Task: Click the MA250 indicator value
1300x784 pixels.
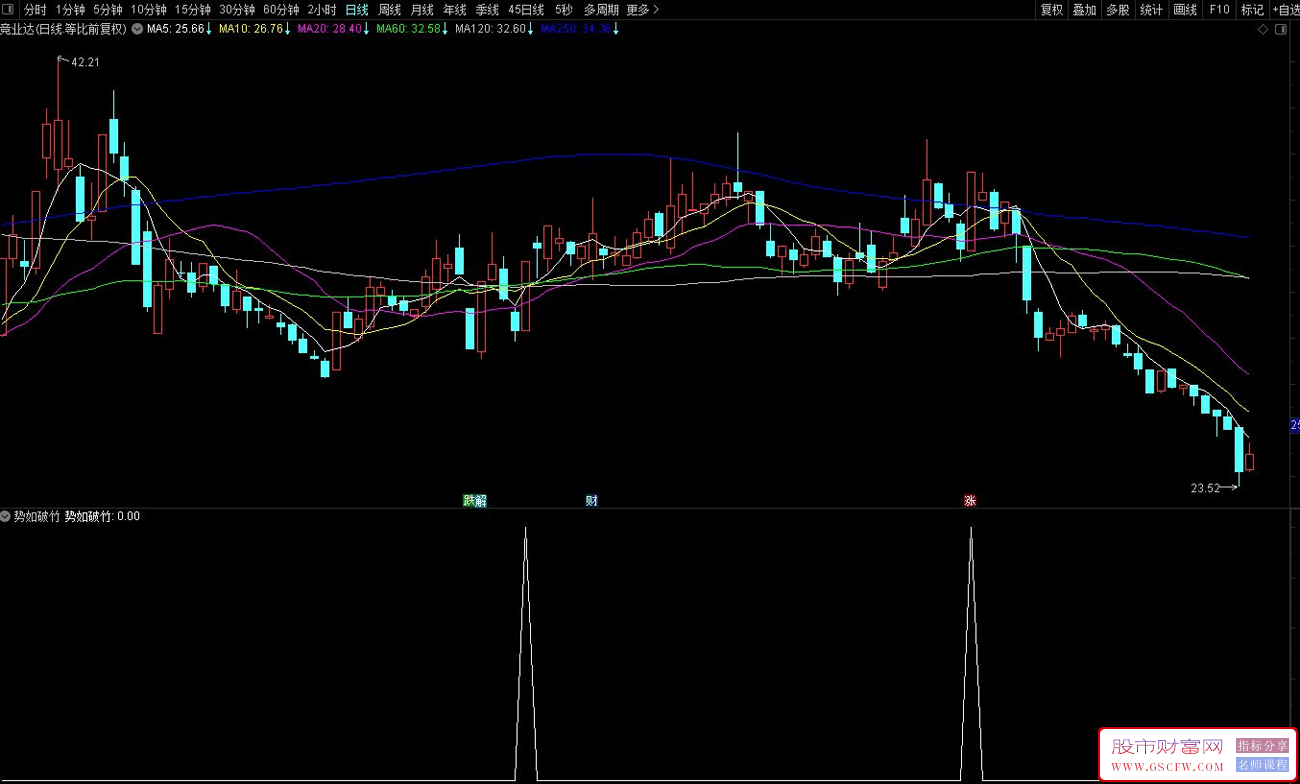Action: (x=577, y=29)
